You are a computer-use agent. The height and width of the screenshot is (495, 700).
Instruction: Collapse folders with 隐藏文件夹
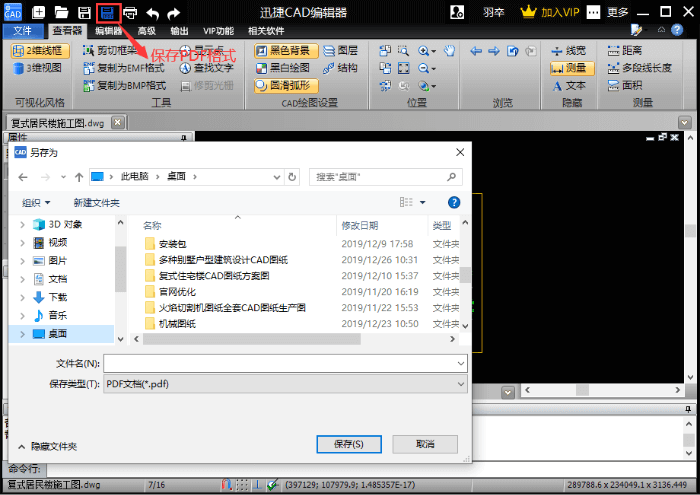[47, 446]
